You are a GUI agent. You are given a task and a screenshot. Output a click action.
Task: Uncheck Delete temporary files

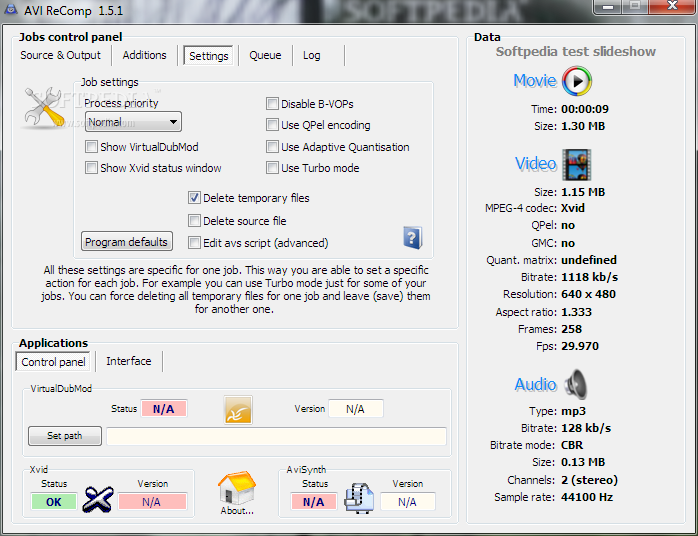pyautogui.click(x=194, y=198)
